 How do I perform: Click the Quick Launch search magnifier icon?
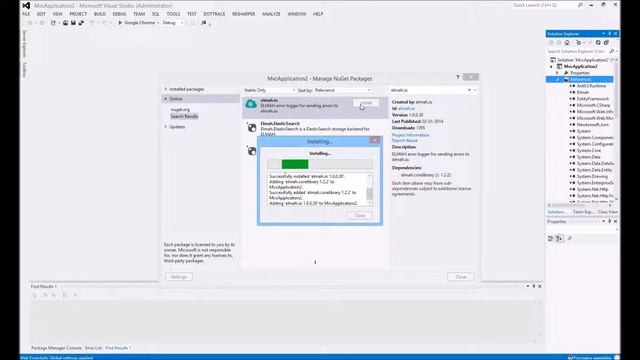point(580,5)
